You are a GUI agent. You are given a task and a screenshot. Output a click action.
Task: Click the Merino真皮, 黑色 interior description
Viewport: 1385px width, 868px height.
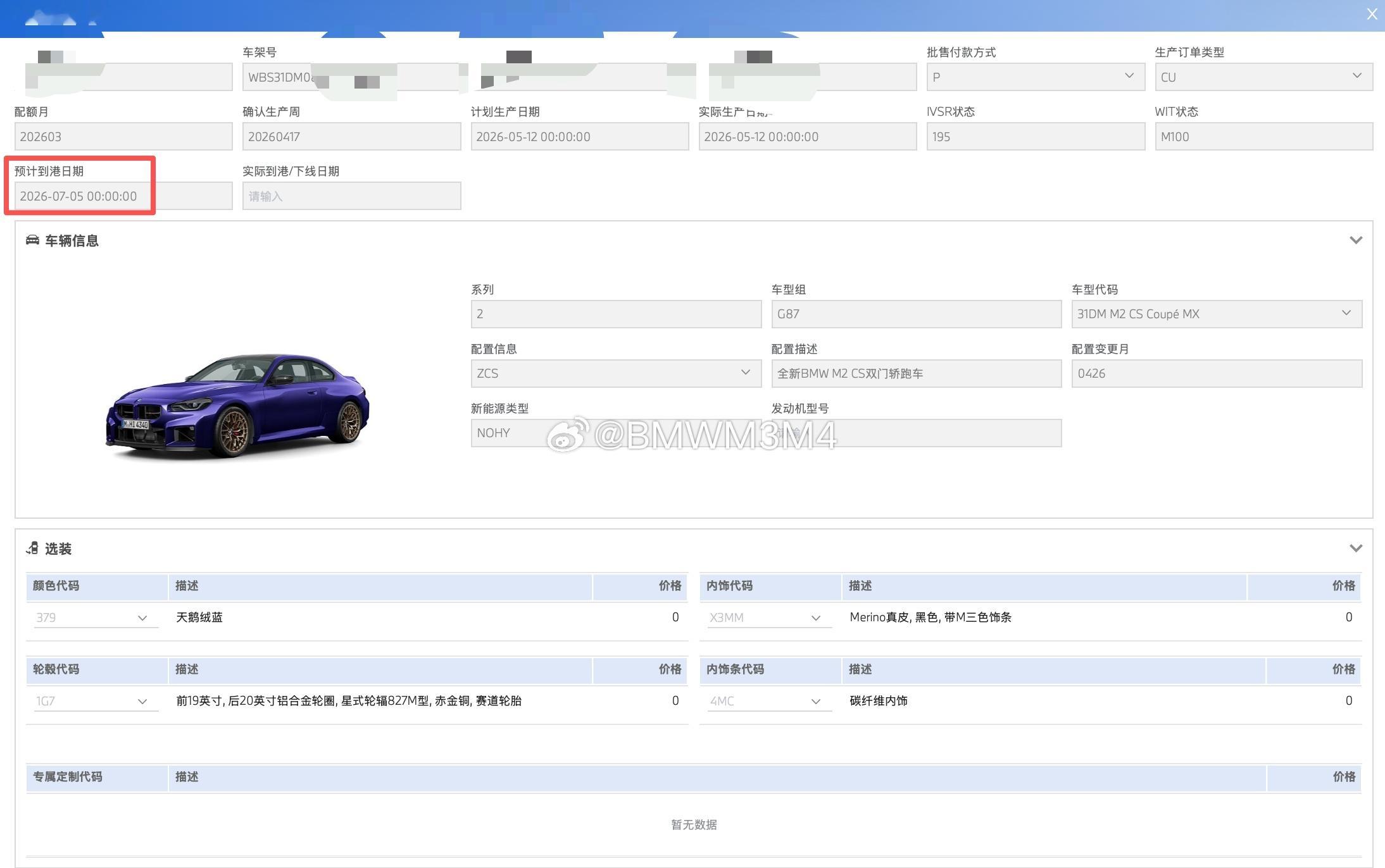click(930, 617)
